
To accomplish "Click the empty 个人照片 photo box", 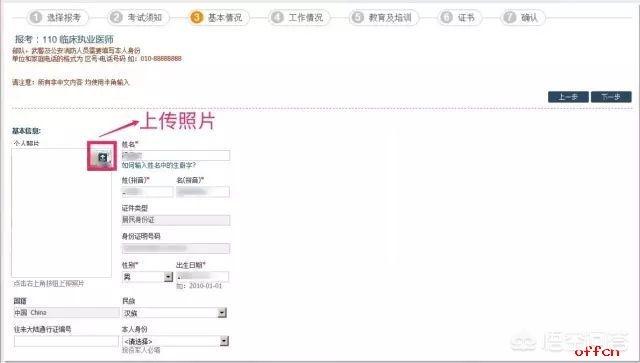I will [61, 212].
